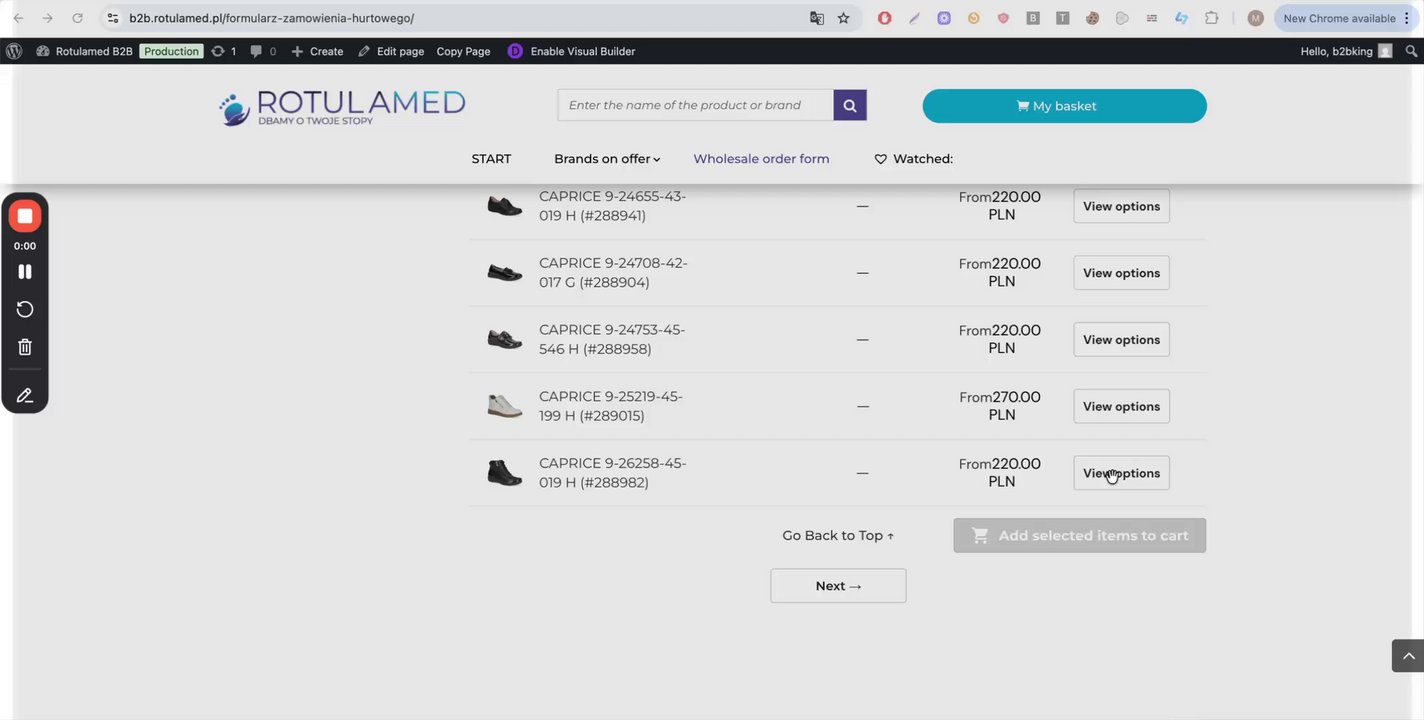
Task: Click thumbnail of CAPRICE 9-24708-42-017 G shoe
Action: point(505,273)
